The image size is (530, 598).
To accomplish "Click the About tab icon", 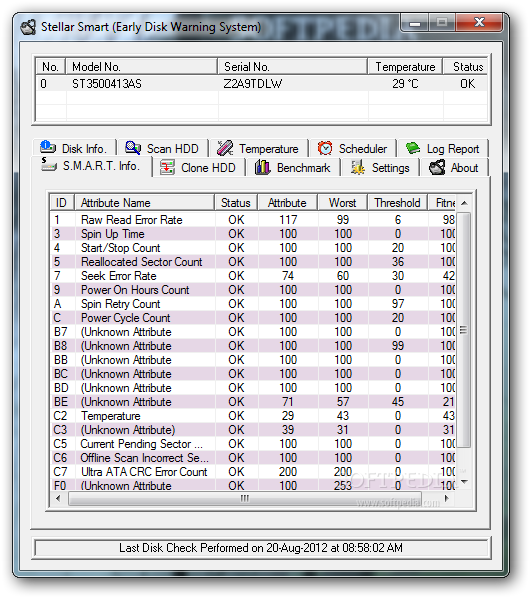I will point(437,167).
